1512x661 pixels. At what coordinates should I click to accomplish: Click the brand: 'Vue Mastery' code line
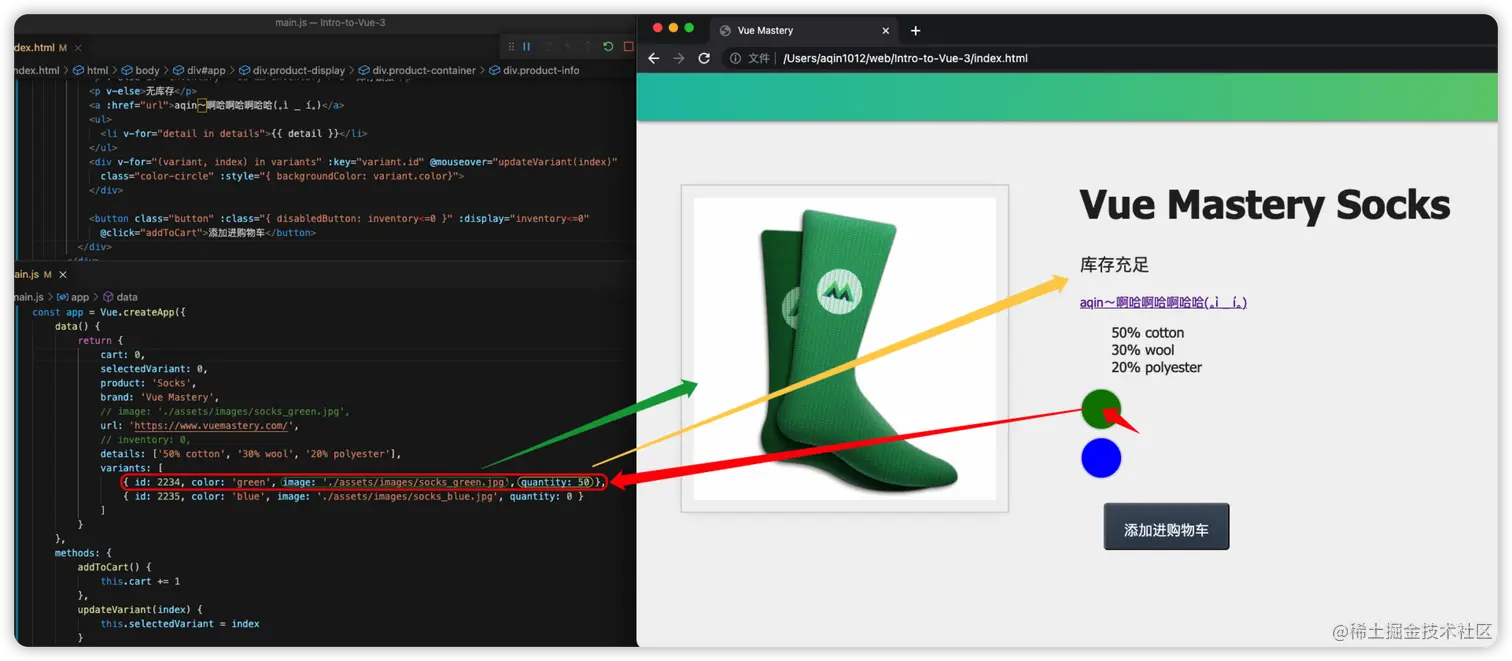160,397
